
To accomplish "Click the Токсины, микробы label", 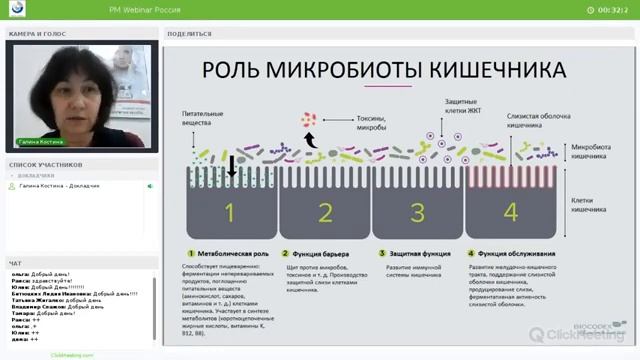I will (x=371, y=123).
